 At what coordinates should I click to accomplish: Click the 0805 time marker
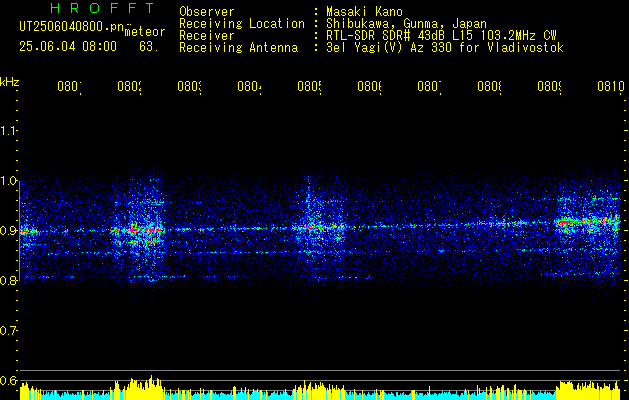click(x=310, y=86)
